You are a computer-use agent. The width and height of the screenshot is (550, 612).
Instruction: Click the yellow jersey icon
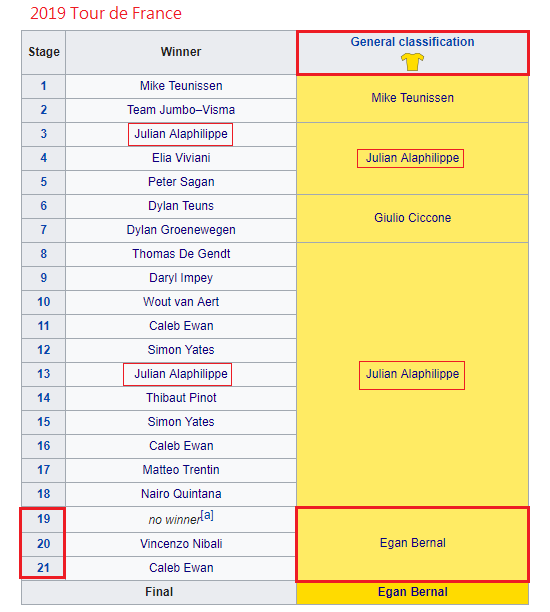[412, 62]
